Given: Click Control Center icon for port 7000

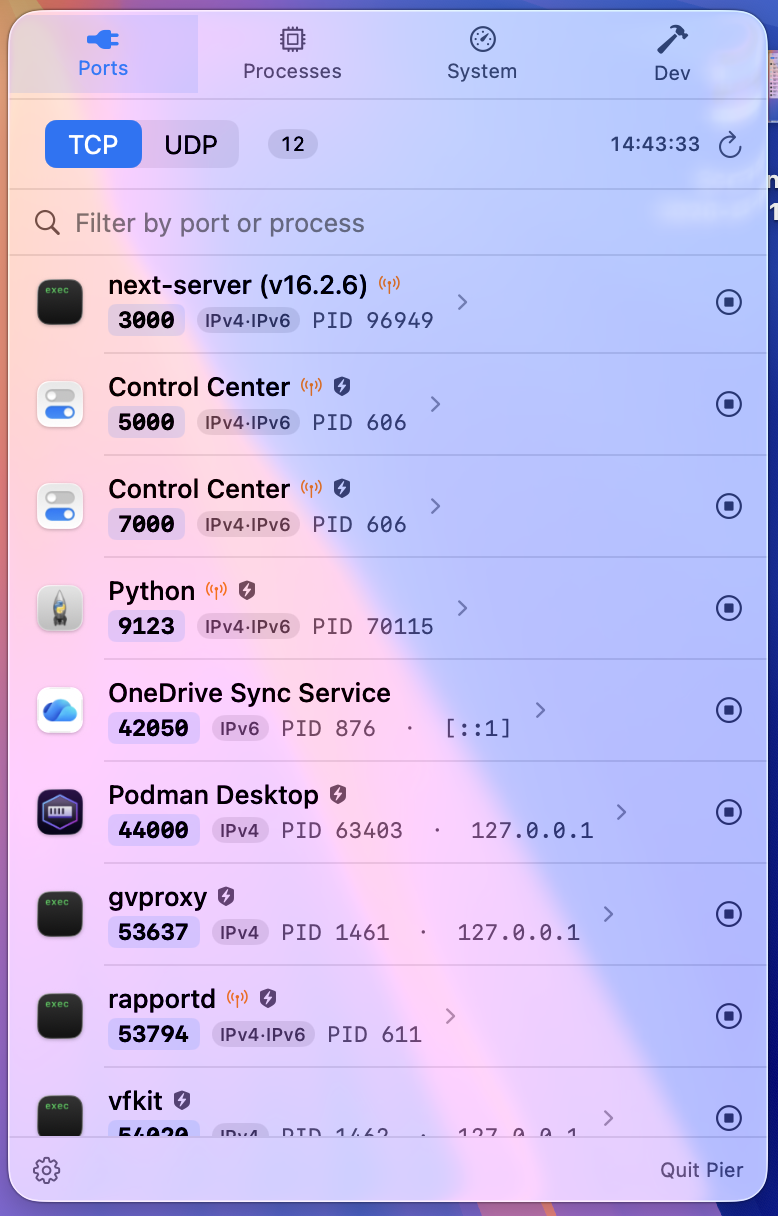Looking at the screenshot, I should (x=60, y=506).
